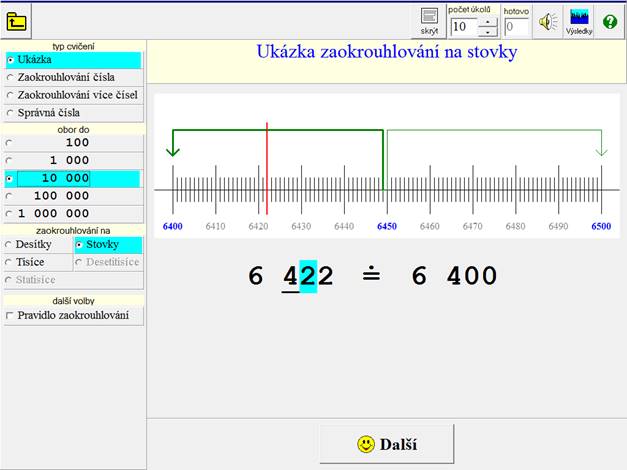Click the light green right arrow head
The height and width of the screenshot is (470, 627).
(601, 152)
